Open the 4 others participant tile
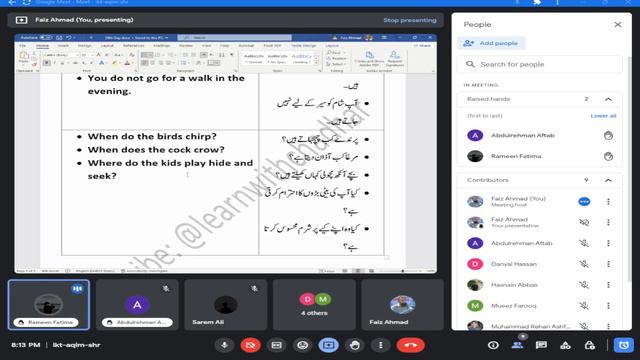The width and height of the screenshot is (640, 360). [314, 304]
